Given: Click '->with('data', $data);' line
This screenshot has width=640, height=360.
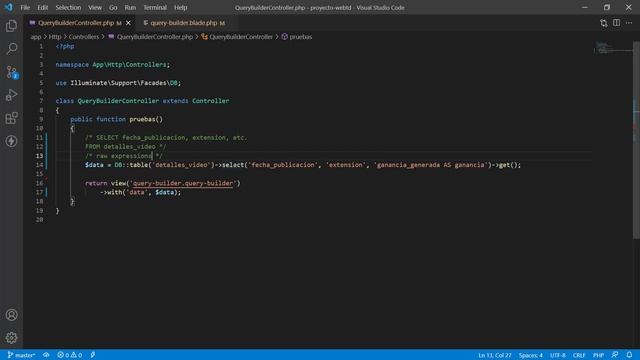Looking at the screenshot, I should [x=140, y=192].
